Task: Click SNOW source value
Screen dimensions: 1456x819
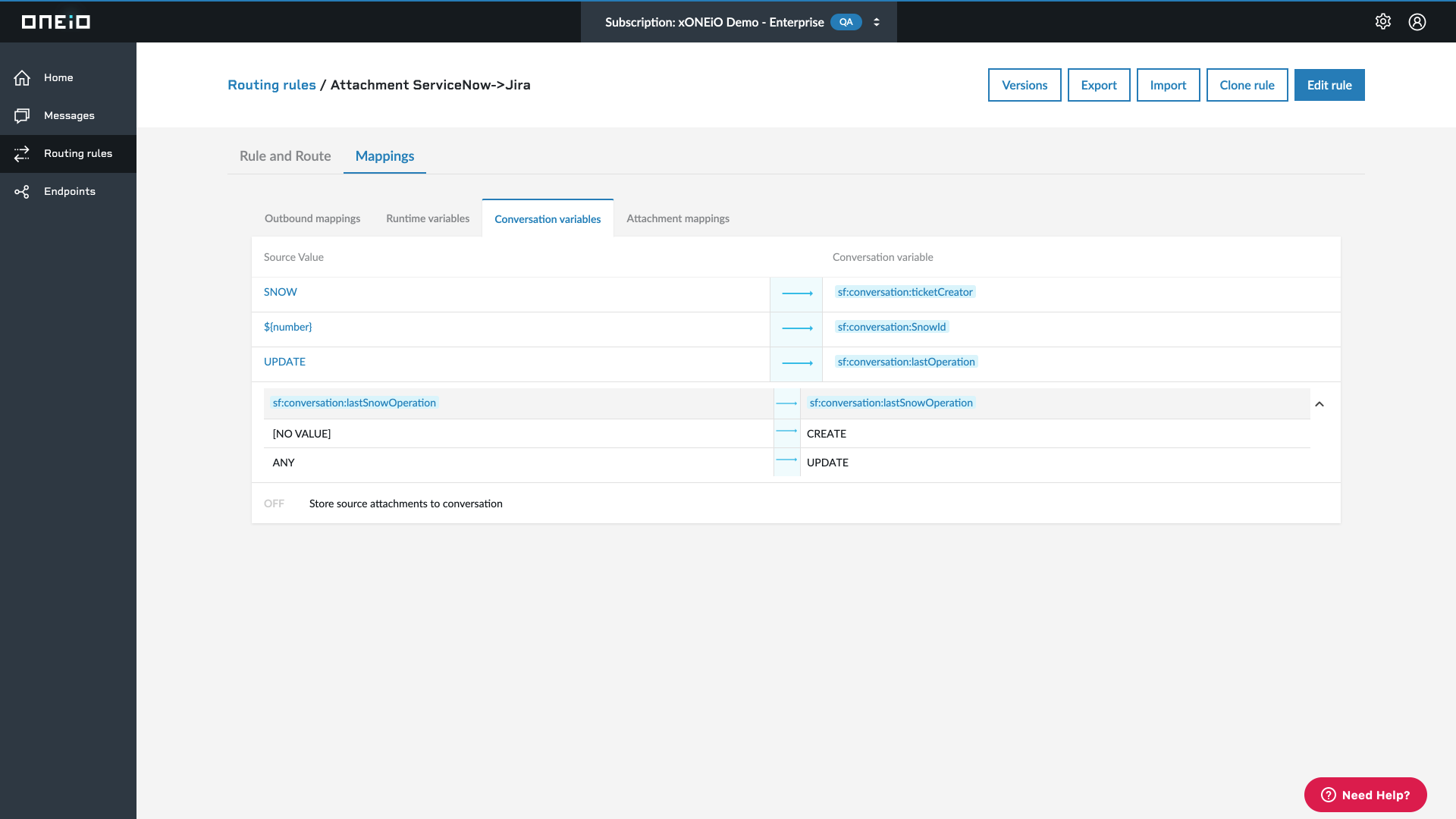Action: 281,292
